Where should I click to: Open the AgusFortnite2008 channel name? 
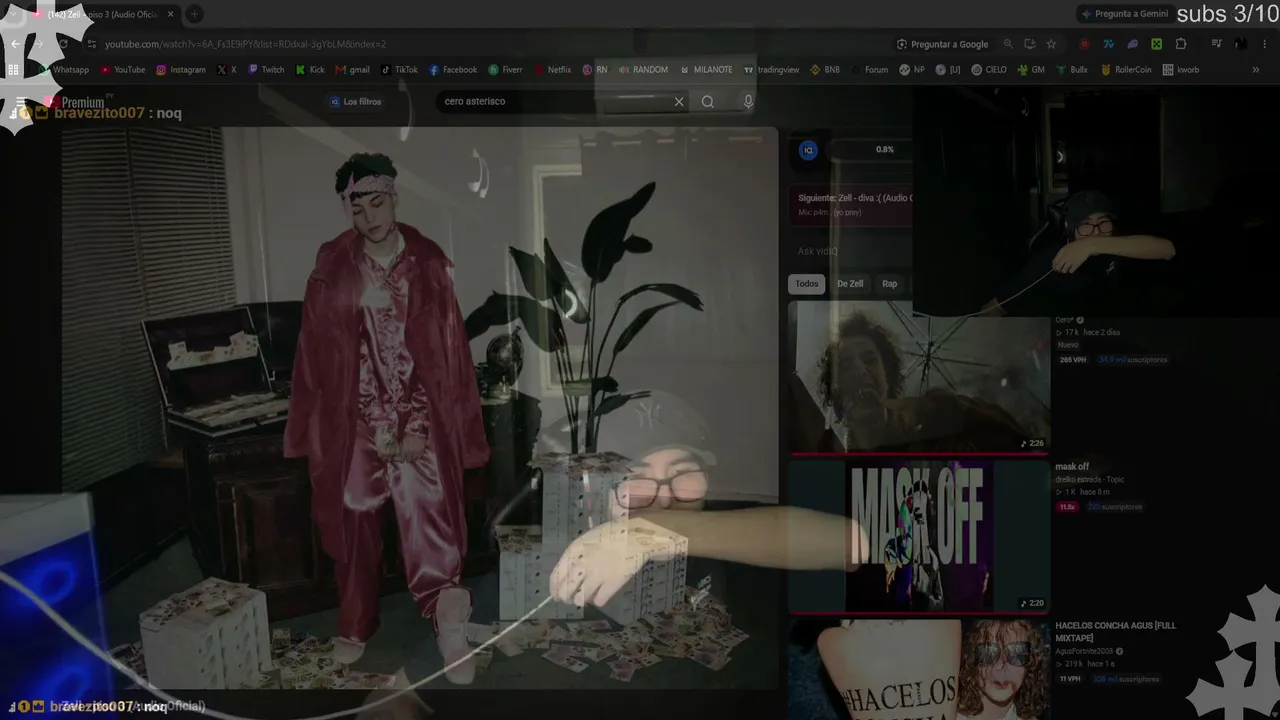[1084, 651]
